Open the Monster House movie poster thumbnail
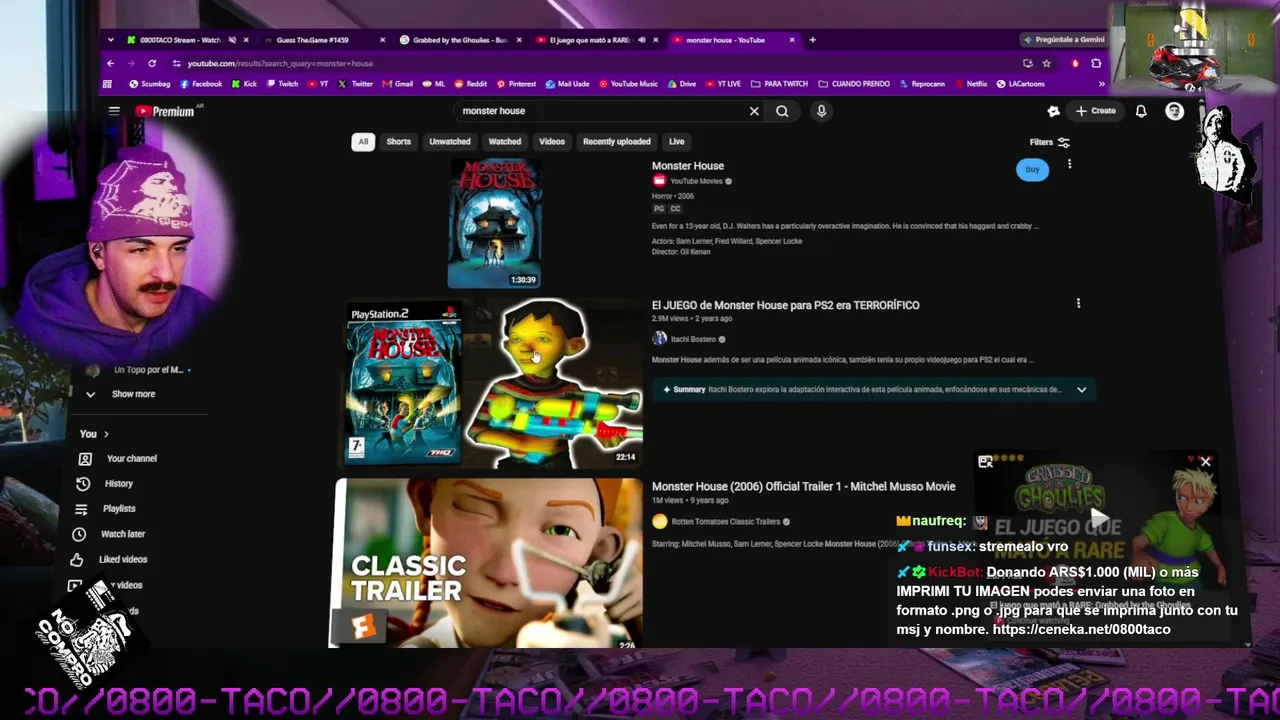Screen dimensions: 1280x720 point(495,224)
